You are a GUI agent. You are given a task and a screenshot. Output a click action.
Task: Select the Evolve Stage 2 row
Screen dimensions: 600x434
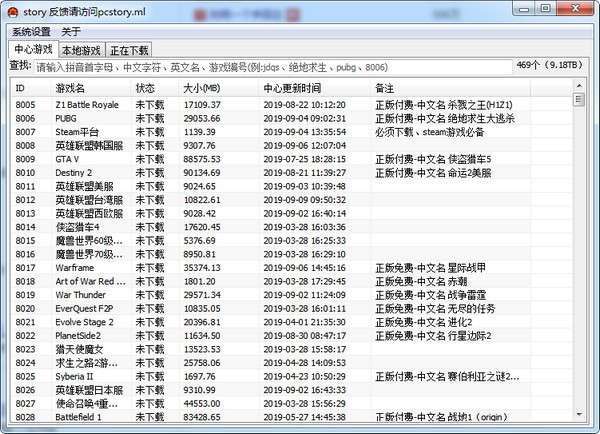point(291,322)
